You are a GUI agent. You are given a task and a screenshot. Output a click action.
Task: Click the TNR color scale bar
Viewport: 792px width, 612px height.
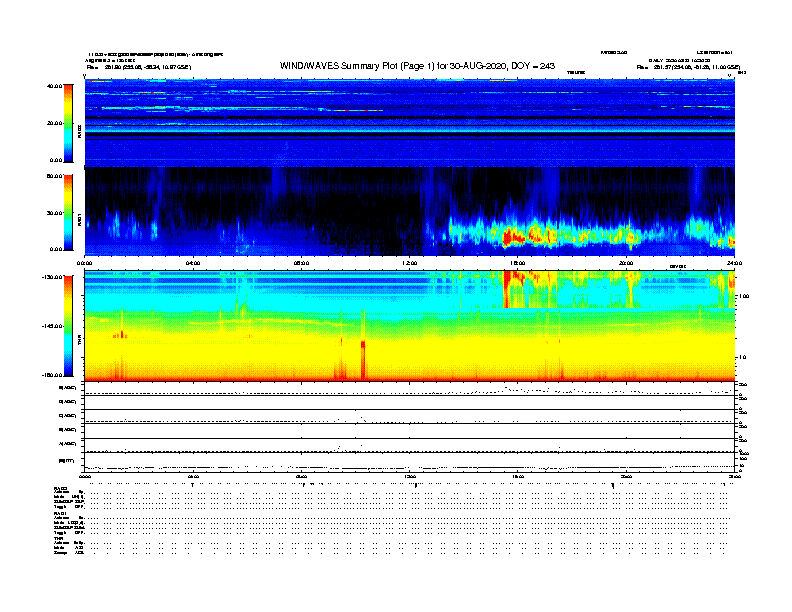pyautogui.click(x=68, y=326)
